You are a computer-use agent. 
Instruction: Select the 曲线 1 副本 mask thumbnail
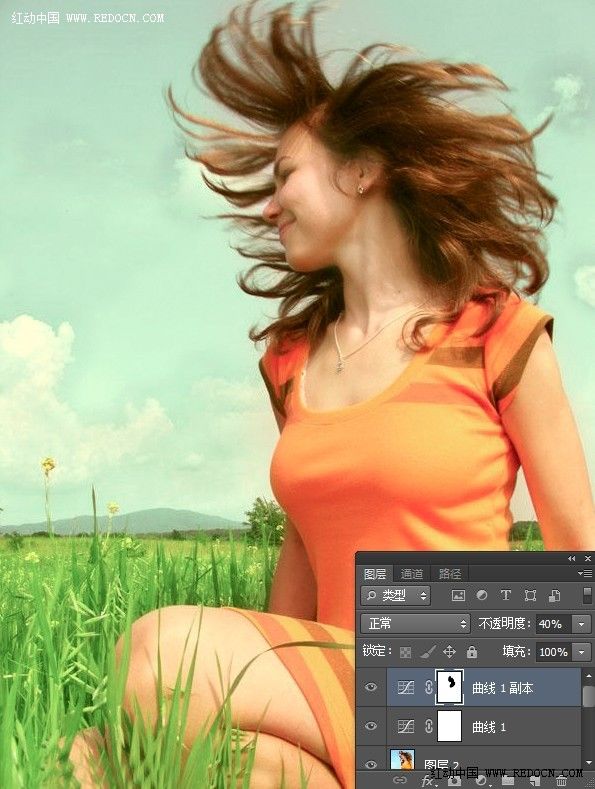[x=450, y=687]
